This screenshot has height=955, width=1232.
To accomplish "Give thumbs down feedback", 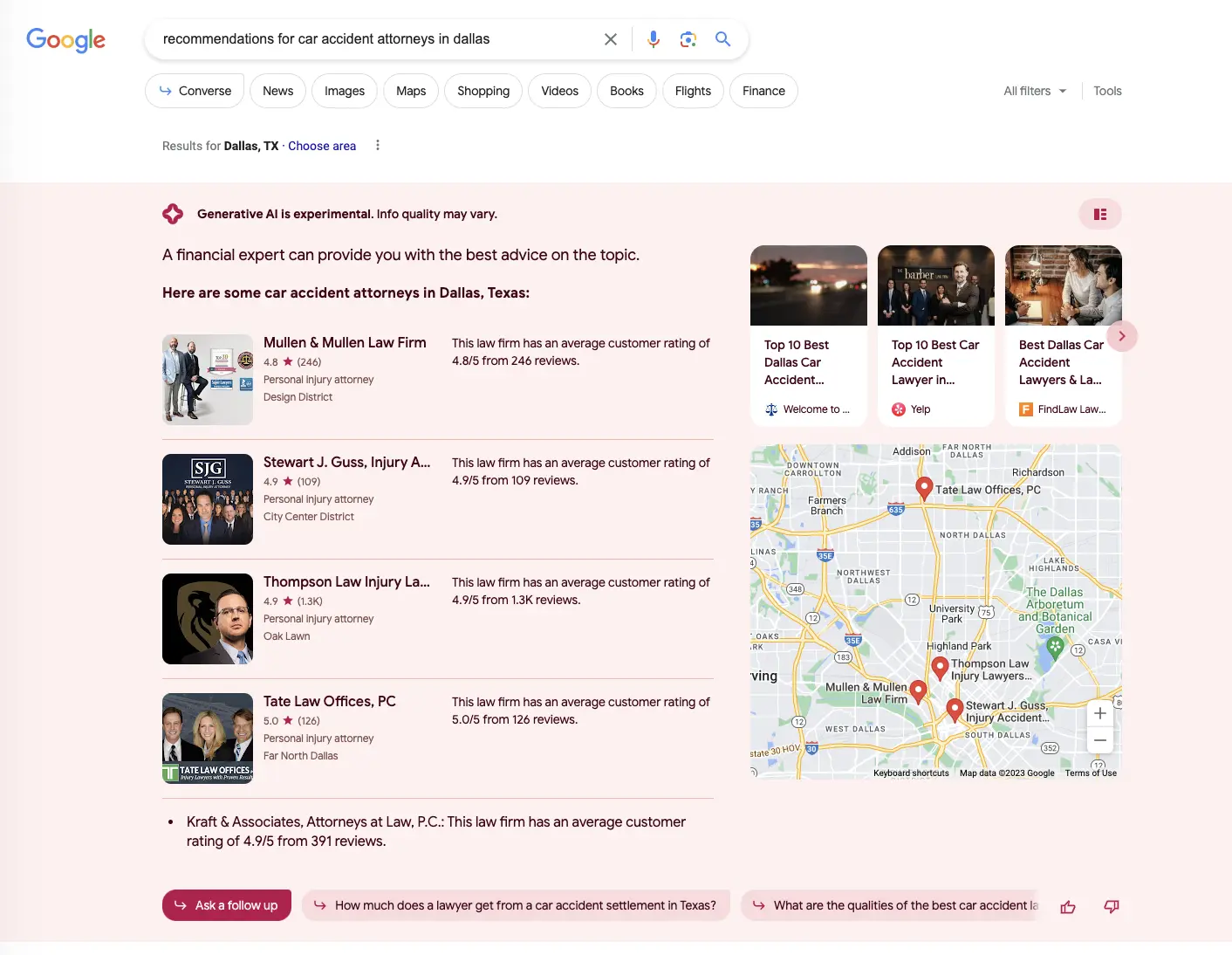I will click(1112, 907).
